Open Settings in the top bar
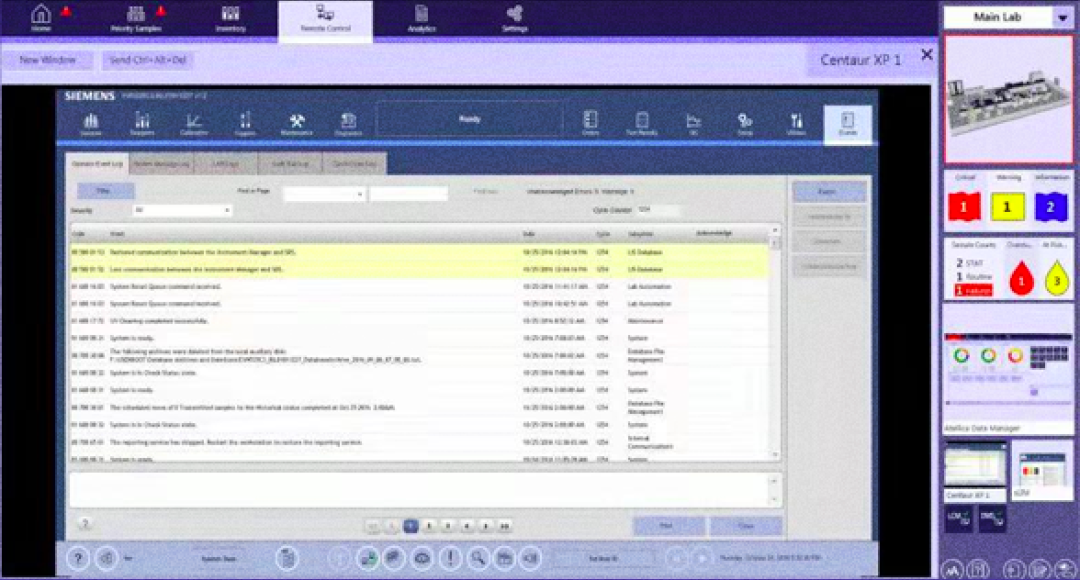Image resolution: width=1080 pixels, height=580 pixels. pos(515,17)
